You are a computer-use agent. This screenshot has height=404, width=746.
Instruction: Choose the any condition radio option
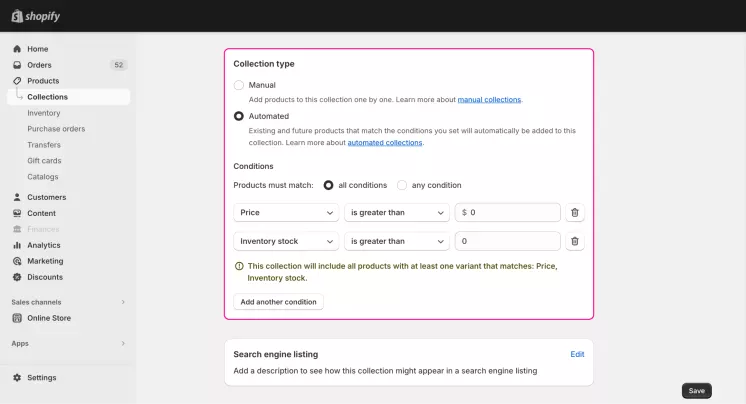[x=402, y=185]
